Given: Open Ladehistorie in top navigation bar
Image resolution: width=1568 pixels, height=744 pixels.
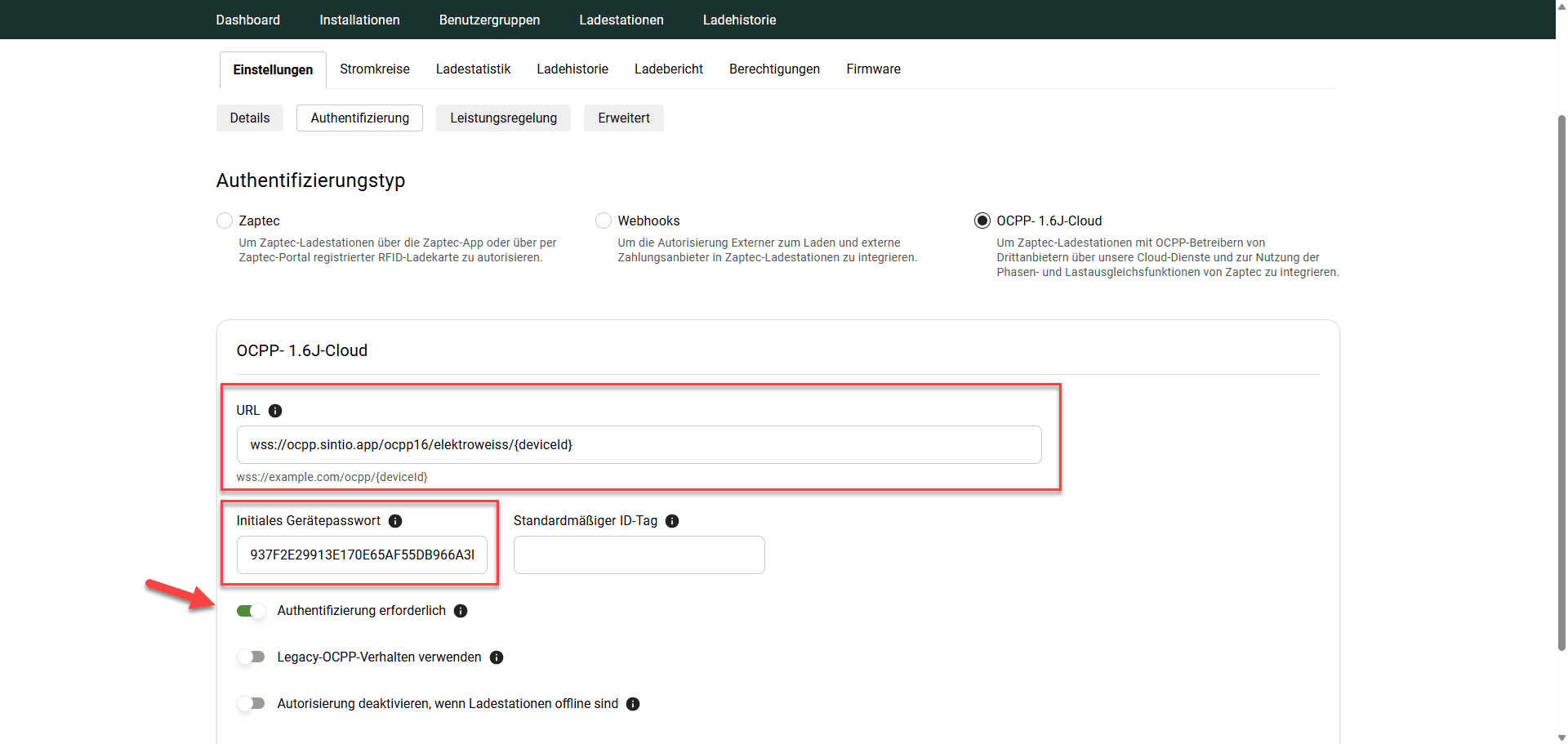Looking at the screenshot, I should coord(740,20).
